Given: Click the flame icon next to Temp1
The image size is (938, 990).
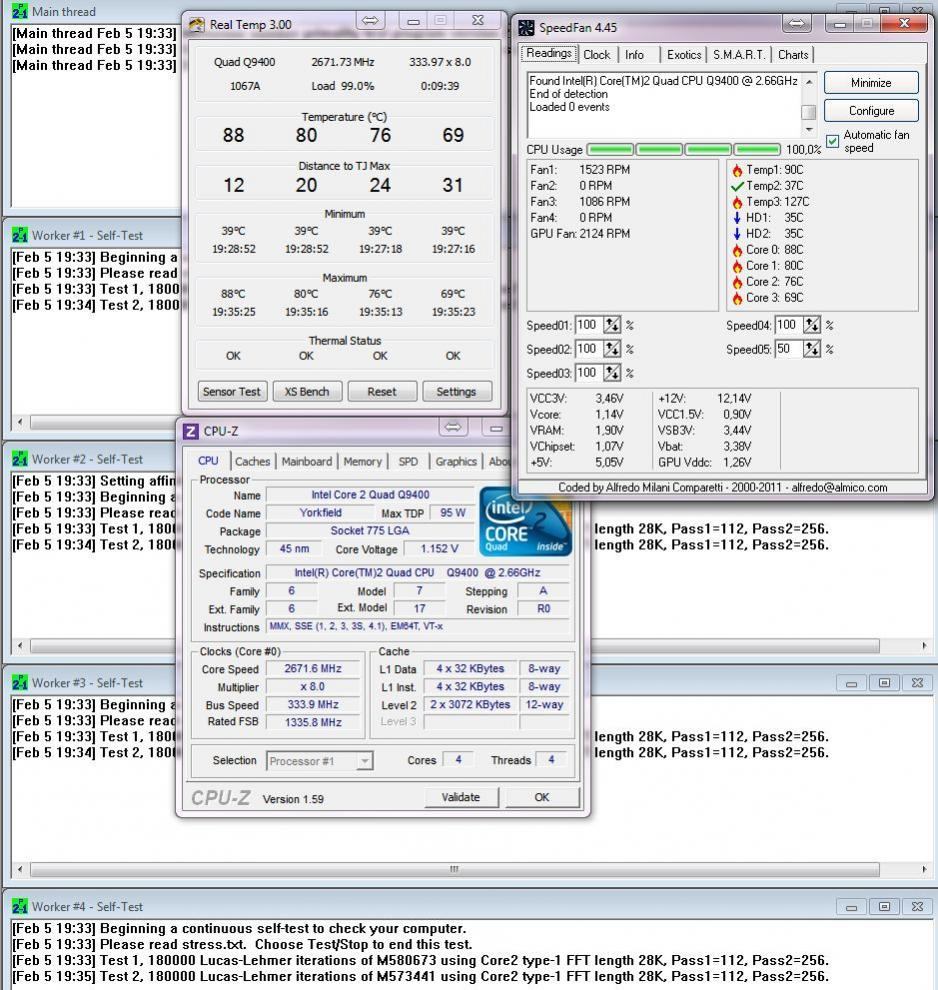Looking at the screenshot, I should pos(737,170).
